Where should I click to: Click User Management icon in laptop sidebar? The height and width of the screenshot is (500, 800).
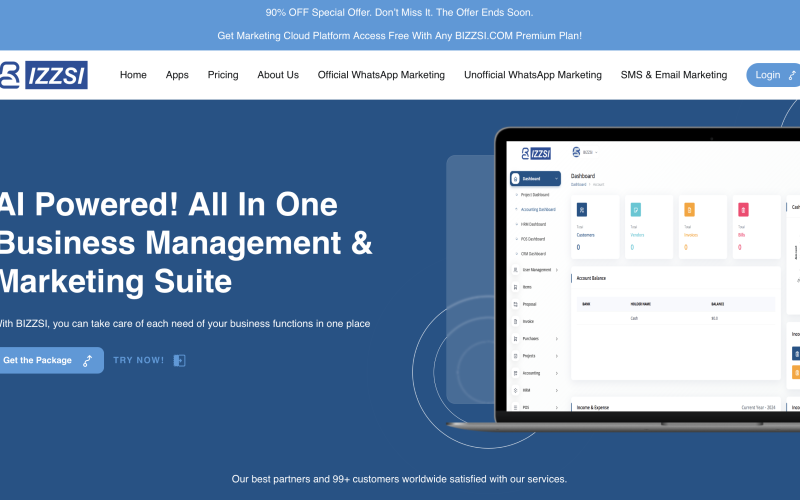tap(515, 270)
